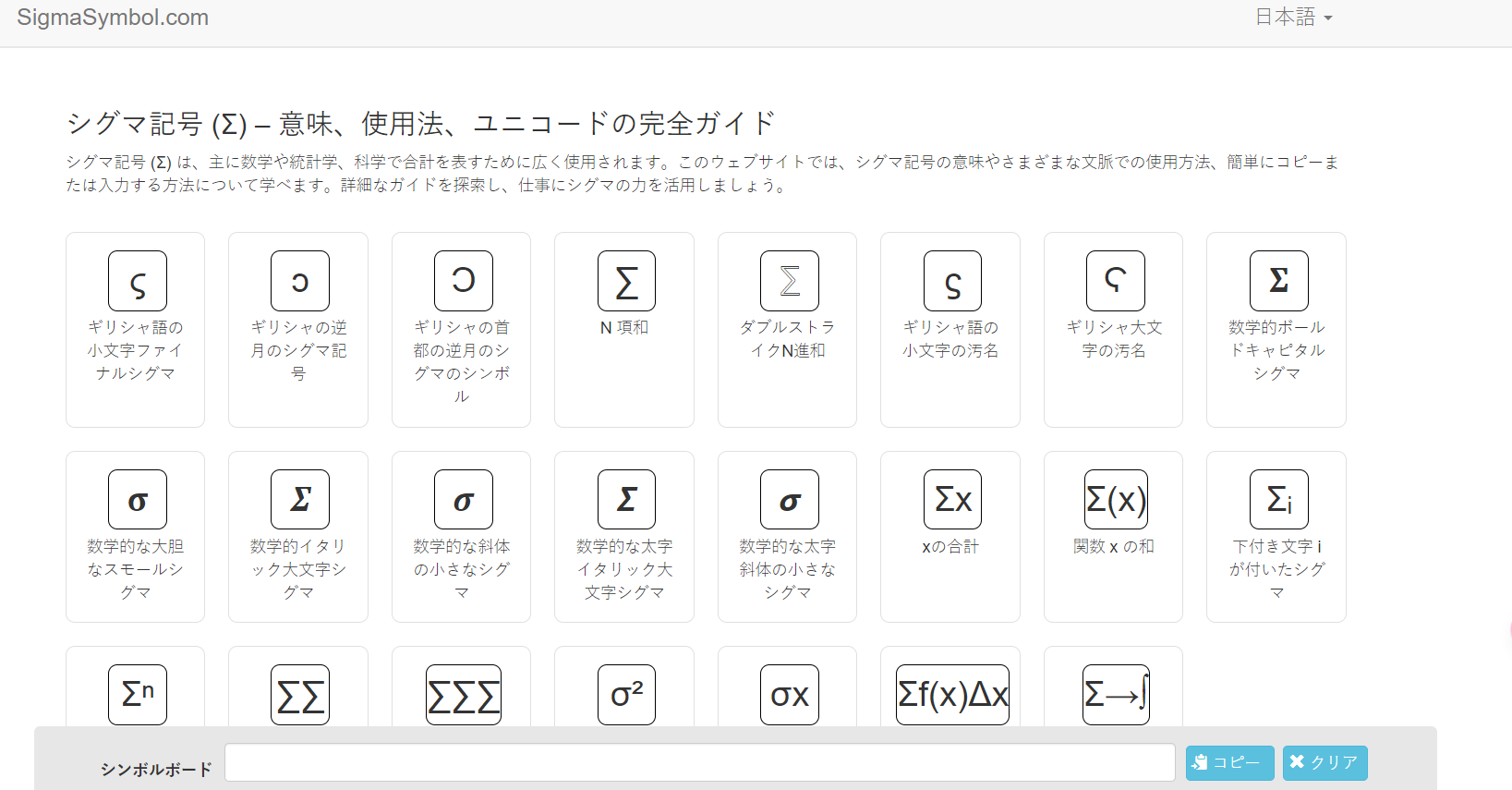The height and width of the screenshot is (790, 1512).
Task: Click the reversed lunate sigma ͻ symbol
Action: [x=300, y=281]
